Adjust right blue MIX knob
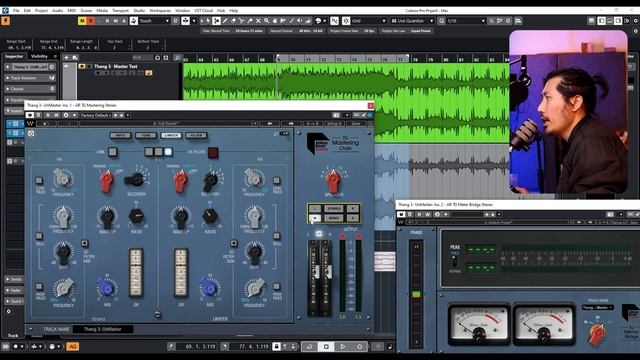The height and width of the screenshot is (360, 640). 209,287
